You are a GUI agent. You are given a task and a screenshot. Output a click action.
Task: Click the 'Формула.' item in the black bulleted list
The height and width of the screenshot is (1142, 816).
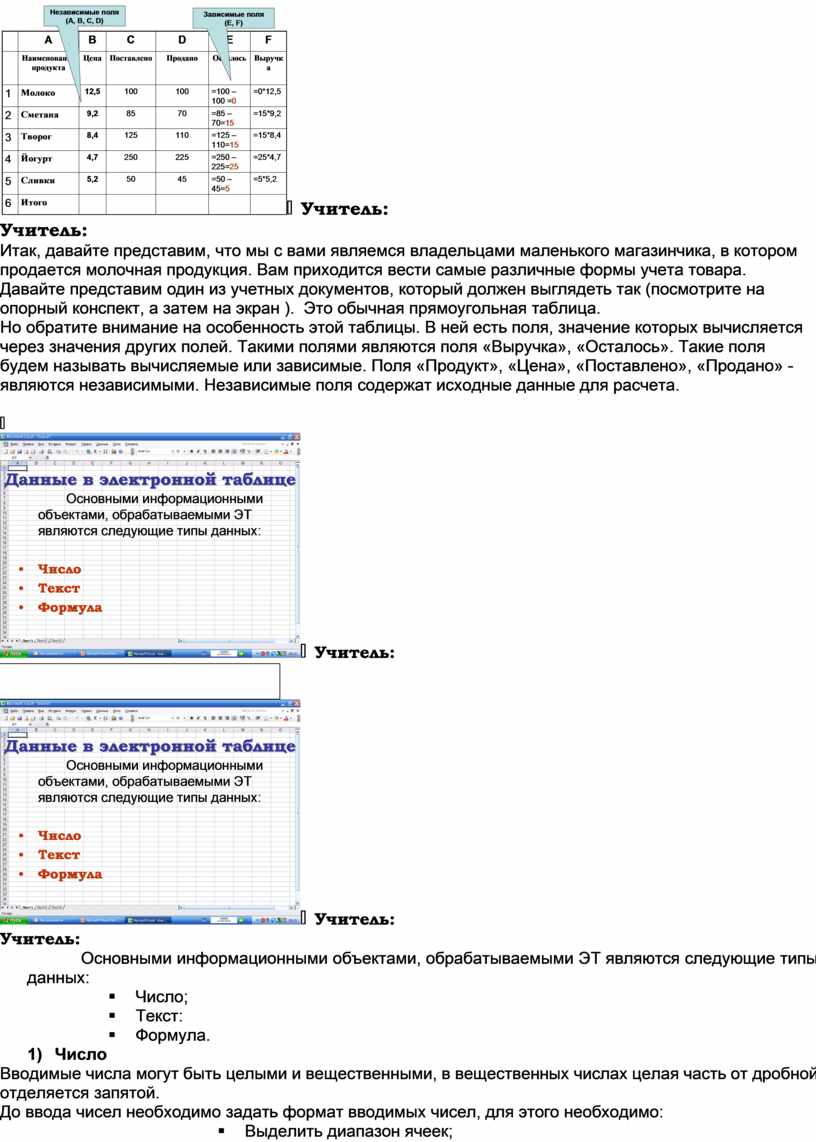(x=173, y=1035)
